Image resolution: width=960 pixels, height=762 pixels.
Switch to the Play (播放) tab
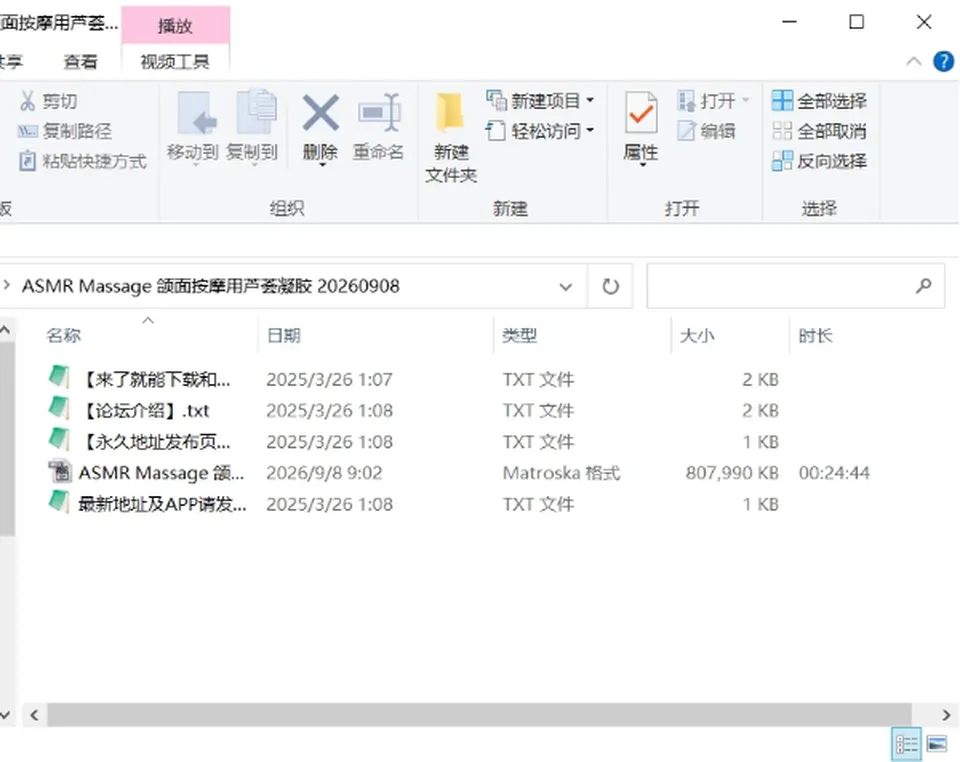pyautogui.click(x=176, y=26)
